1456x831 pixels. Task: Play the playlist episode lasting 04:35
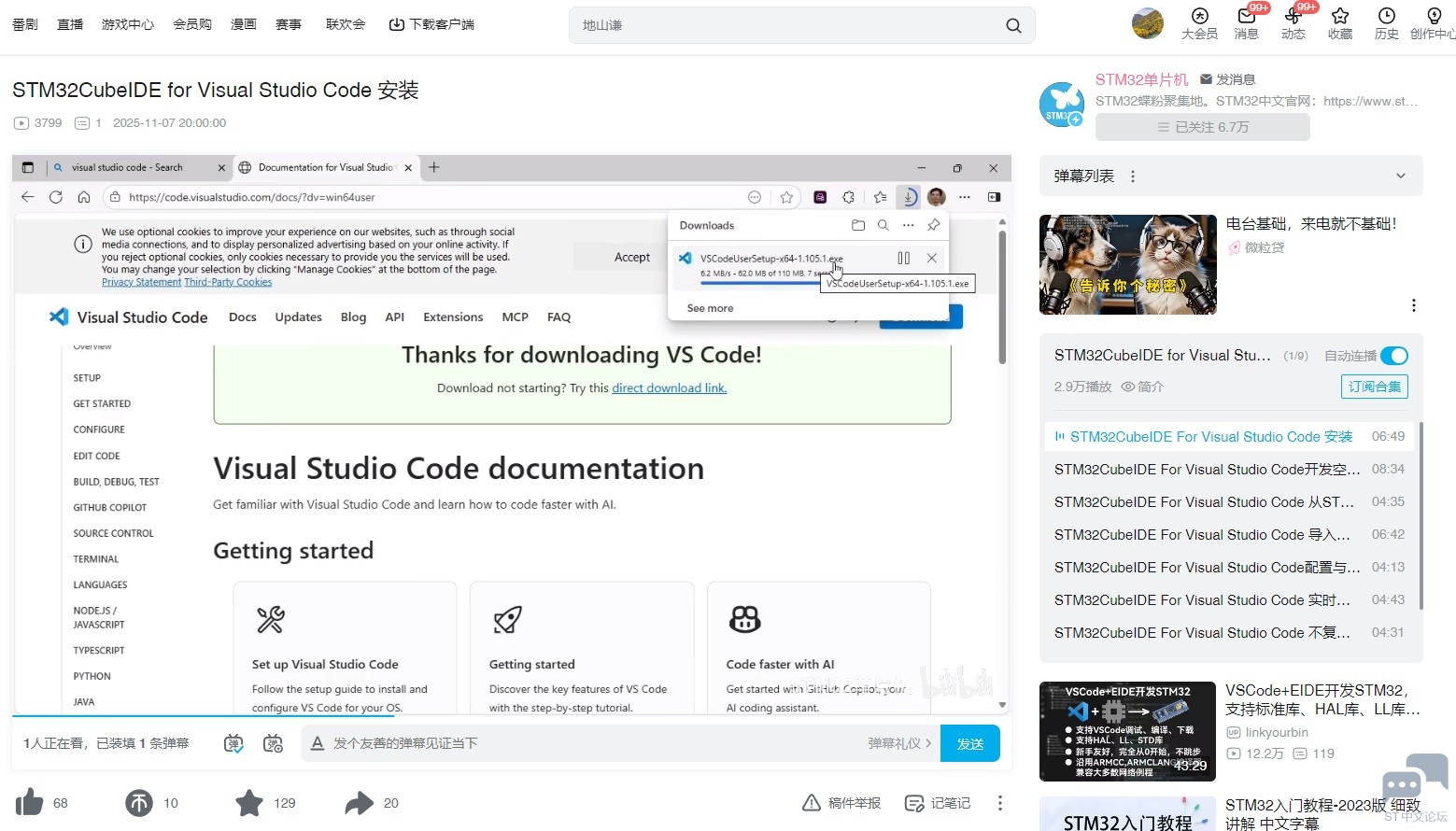coord(1230,501)
